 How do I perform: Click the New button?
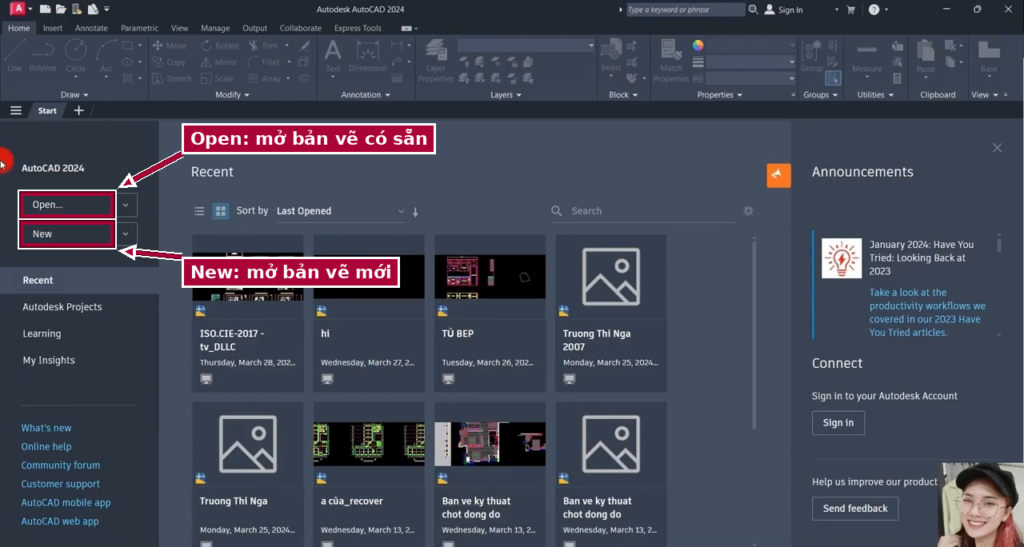[x=67, y=234]
